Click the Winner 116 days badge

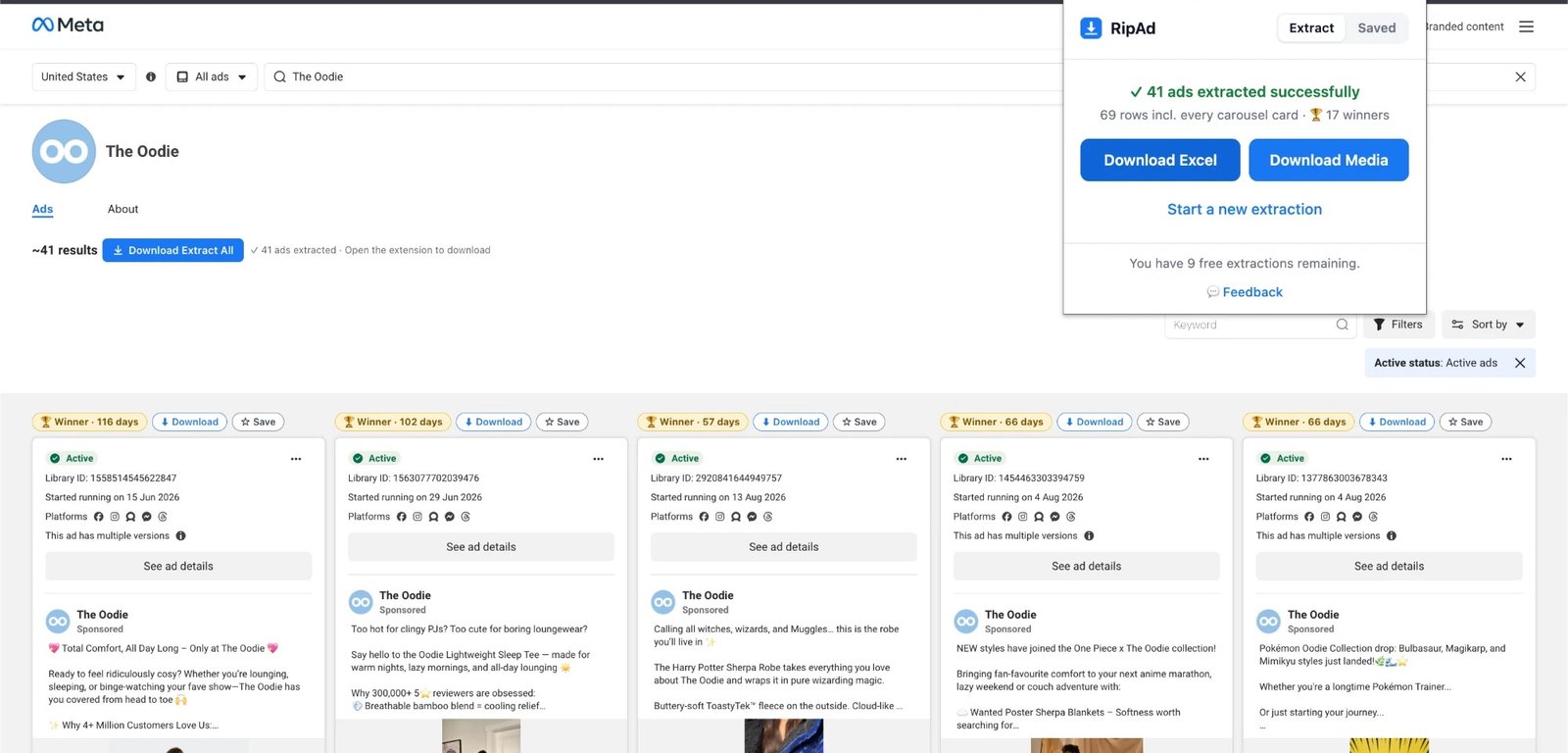tap(89, 422)
